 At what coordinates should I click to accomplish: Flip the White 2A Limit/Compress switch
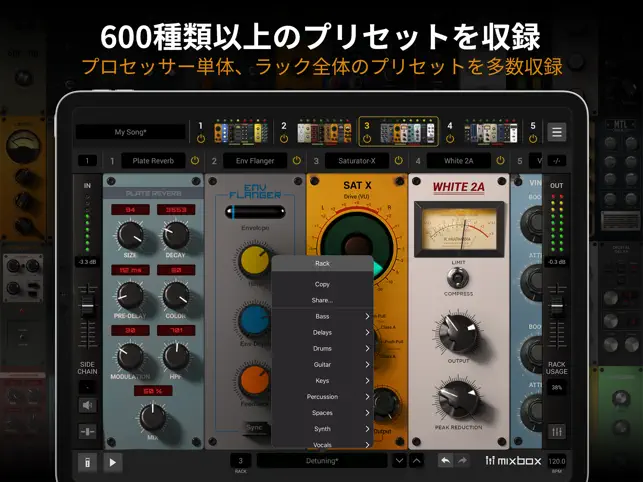[458, 278]
